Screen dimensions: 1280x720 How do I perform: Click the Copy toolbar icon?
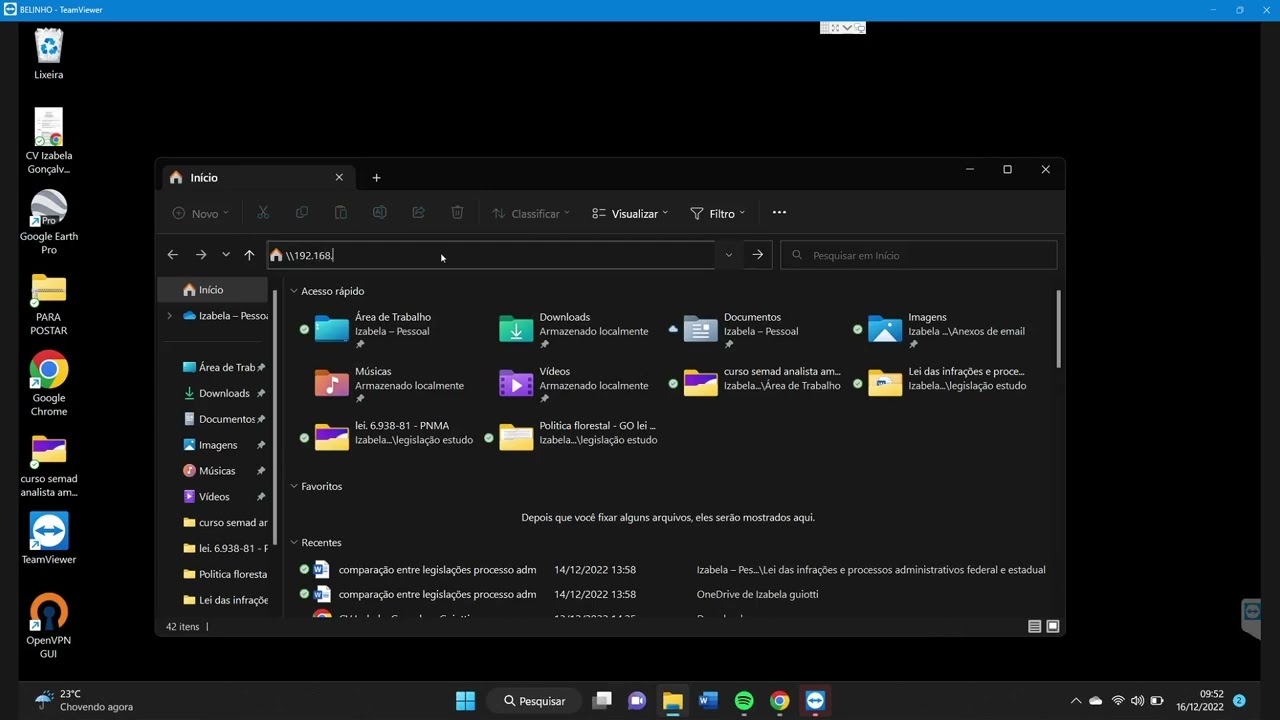(x=302, y=213)
